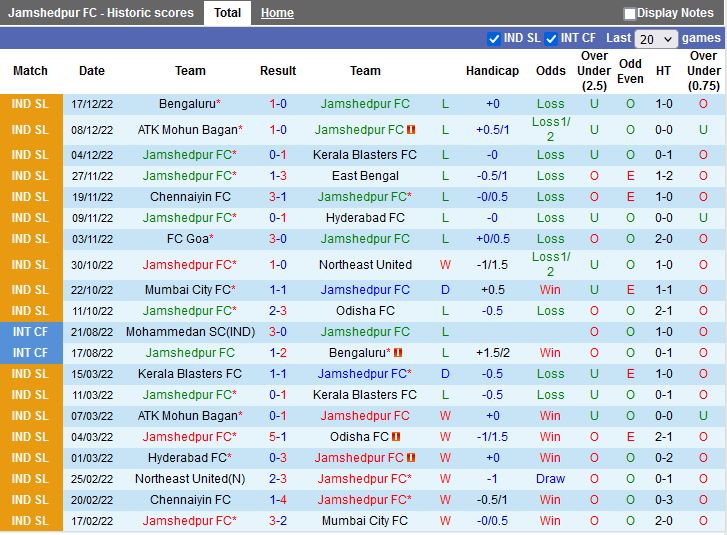The width and height of the screenshot is (727, 535).
Task: Click Northeast United team name, 30/10/22
Action: (x=365, y=265)
